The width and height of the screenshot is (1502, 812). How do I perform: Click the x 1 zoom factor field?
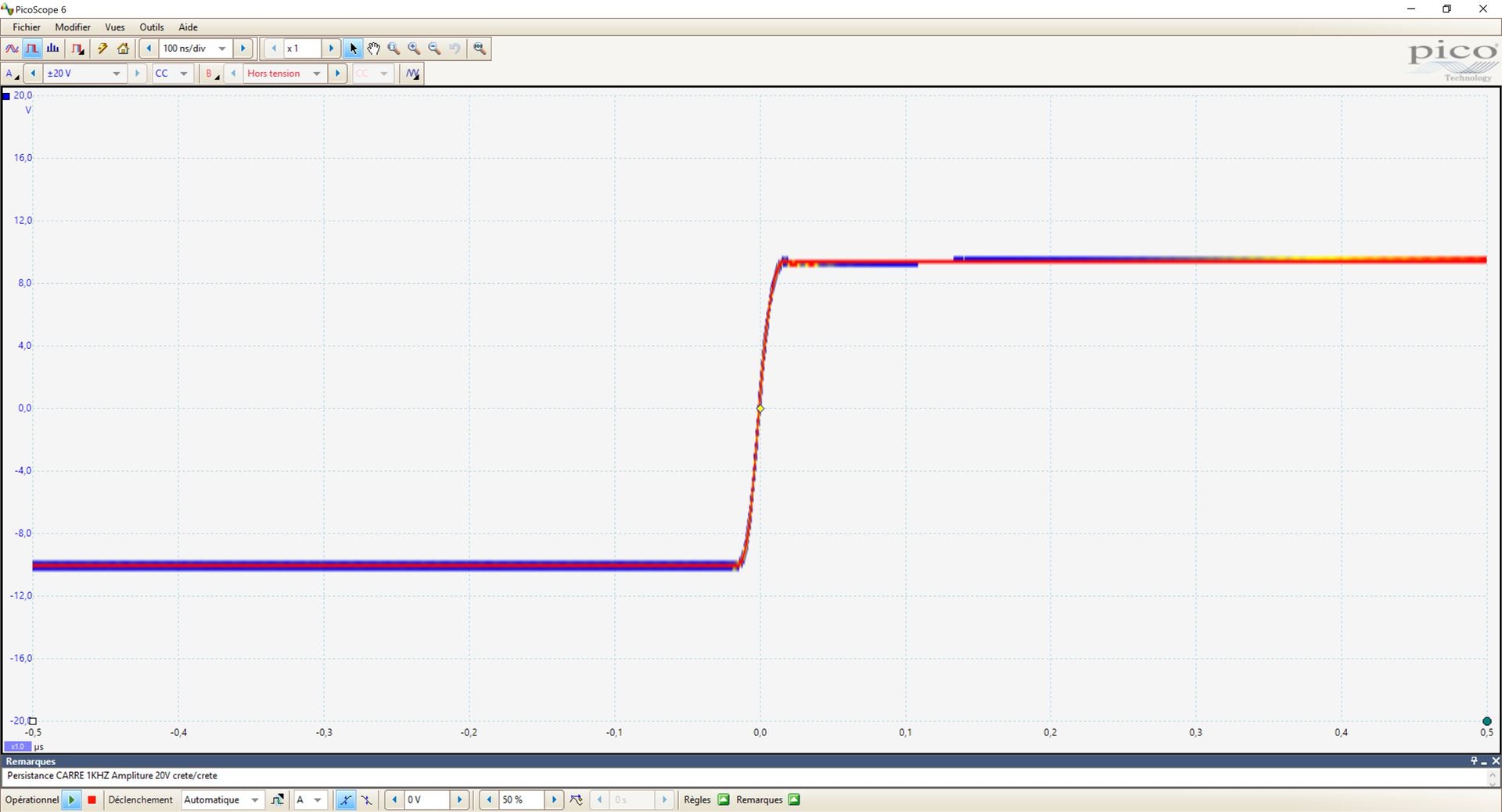[302, 49]
